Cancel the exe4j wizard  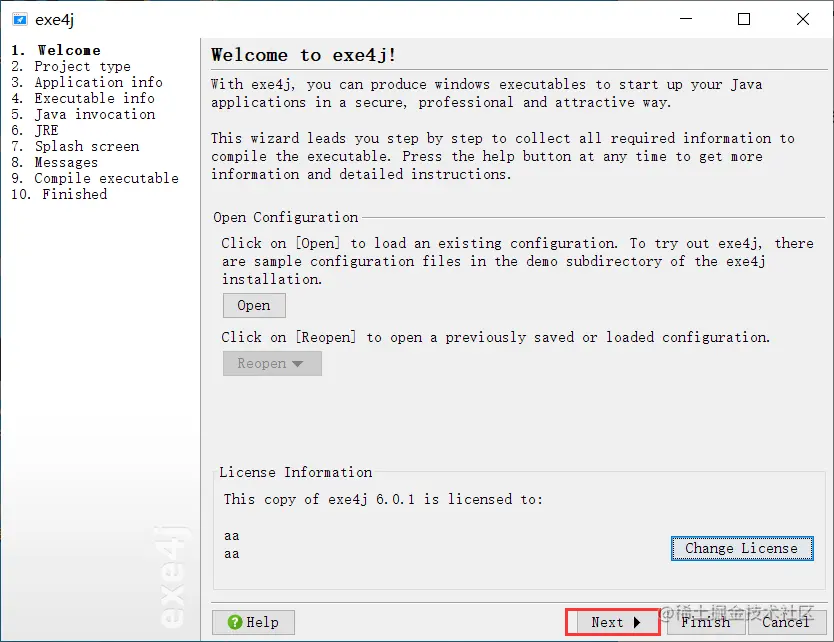tap(786, 622)
